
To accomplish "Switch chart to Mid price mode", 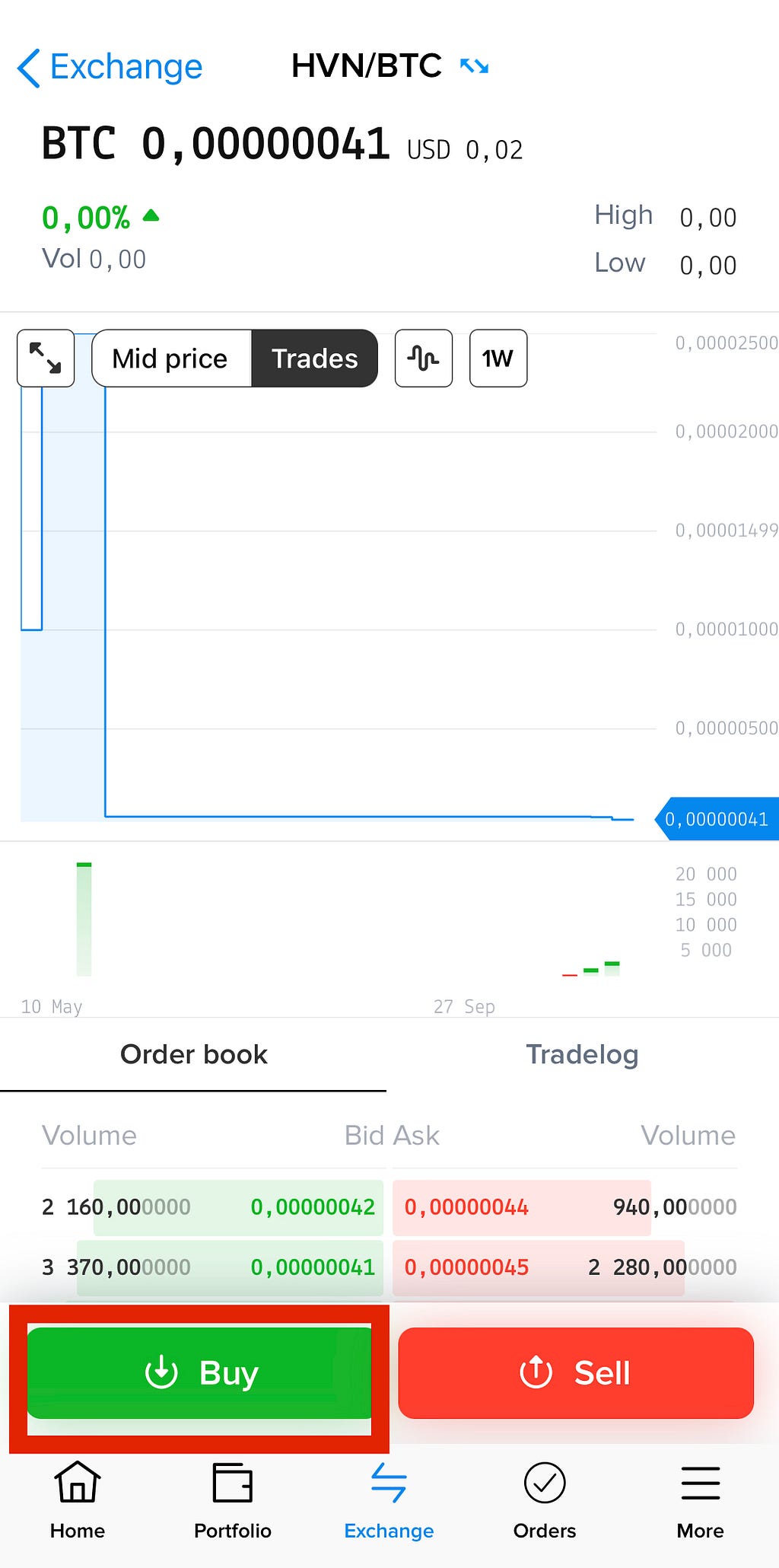I will (x=170, y=358).
